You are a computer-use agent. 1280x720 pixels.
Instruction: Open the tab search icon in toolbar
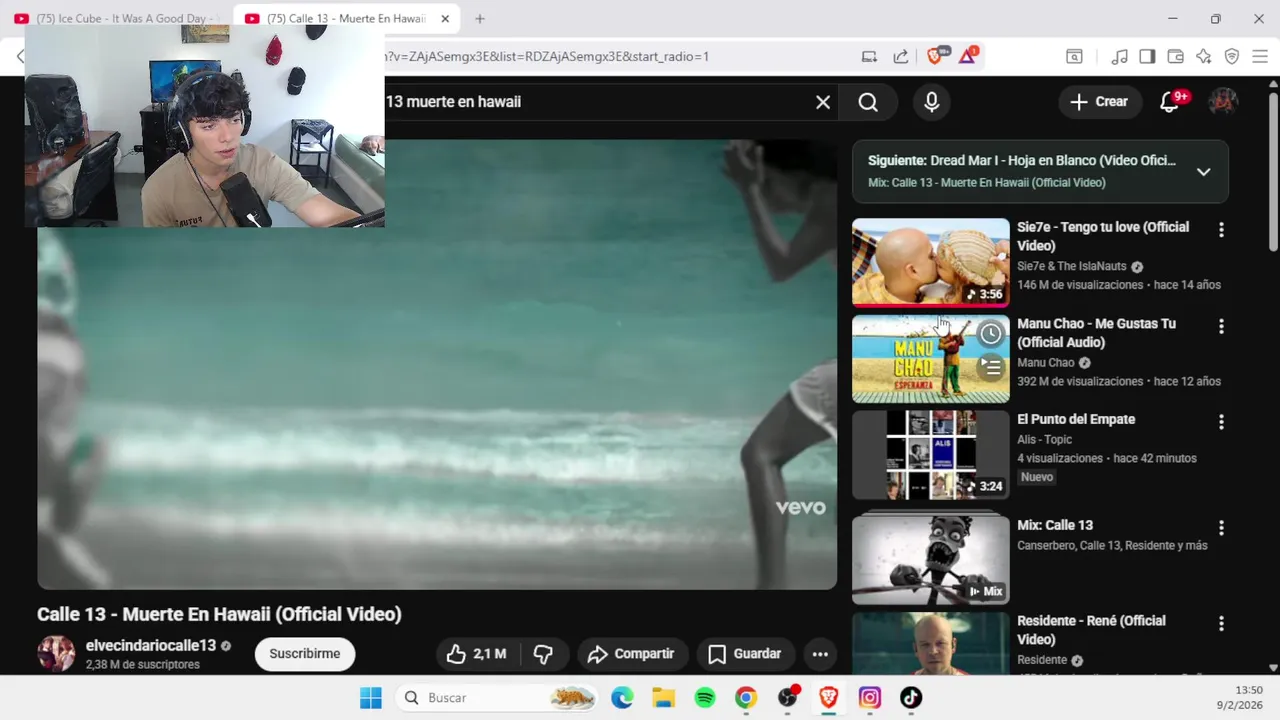[x=1074, y=57]
